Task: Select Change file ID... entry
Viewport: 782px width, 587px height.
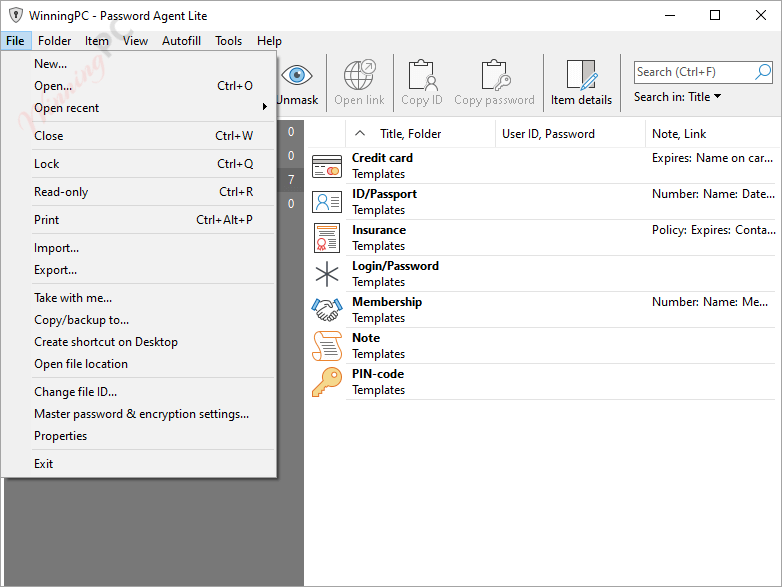Action: [139, 391]
